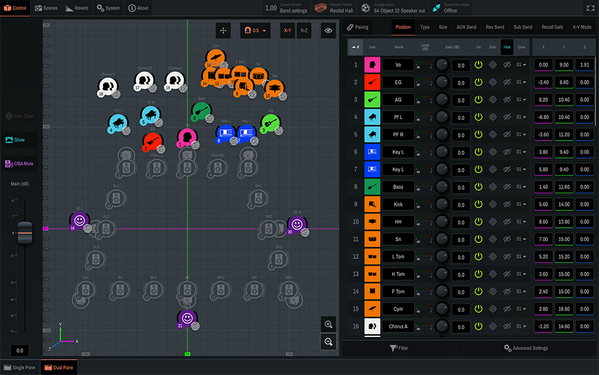Open the Scenes tab

[x=46, y=8]
